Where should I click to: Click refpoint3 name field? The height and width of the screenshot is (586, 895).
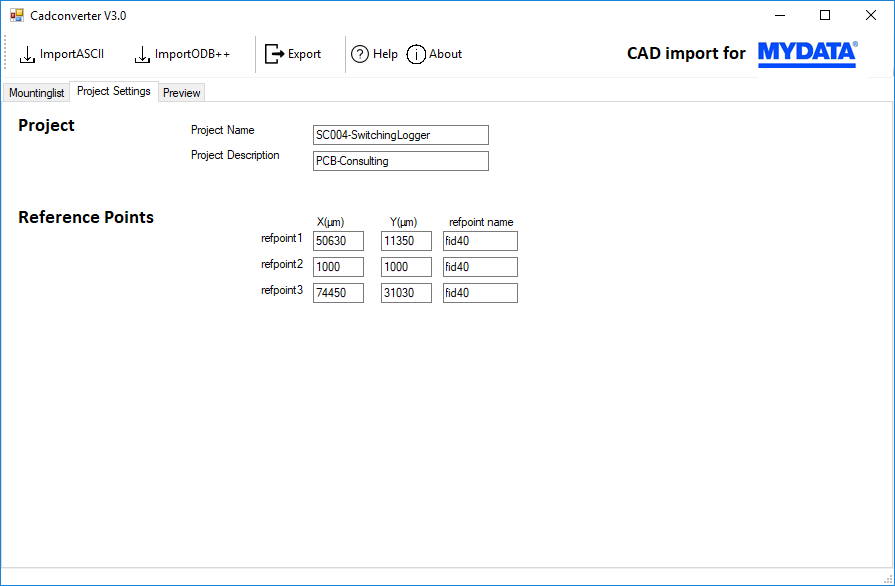480,293
